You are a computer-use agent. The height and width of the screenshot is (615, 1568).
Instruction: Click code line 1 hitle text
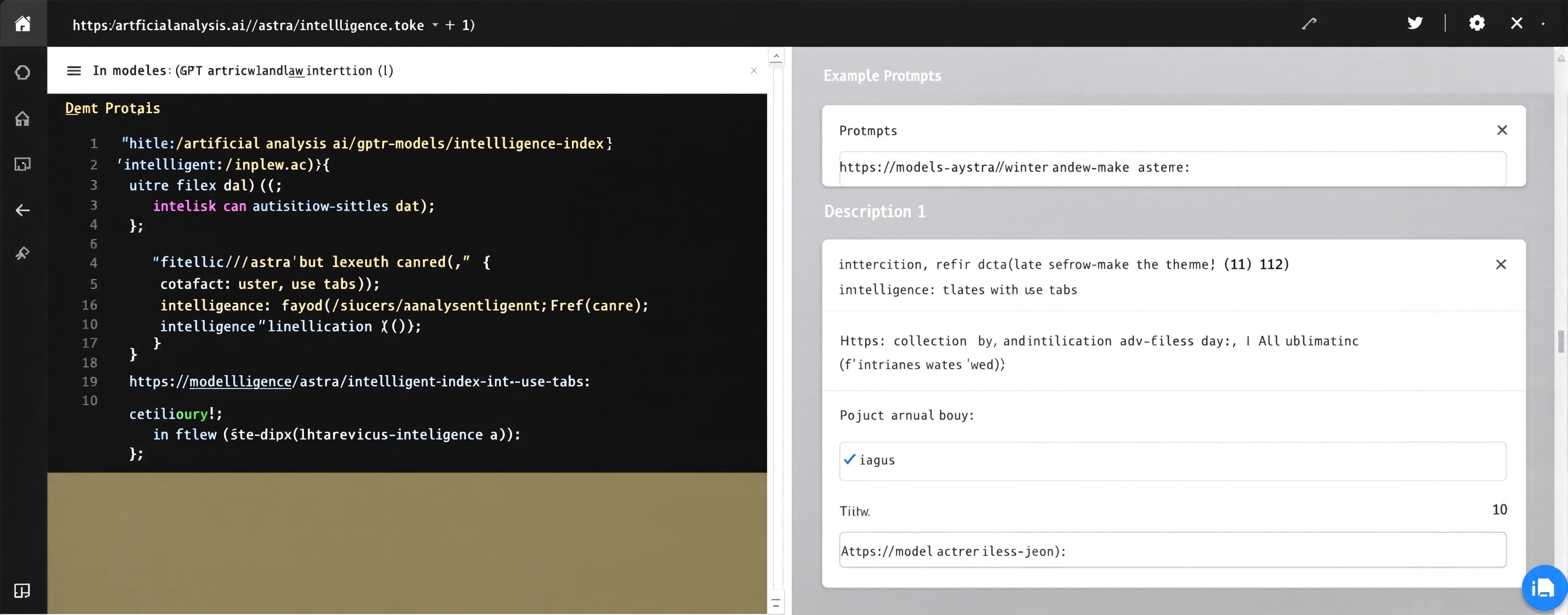[x=367, y=144]
